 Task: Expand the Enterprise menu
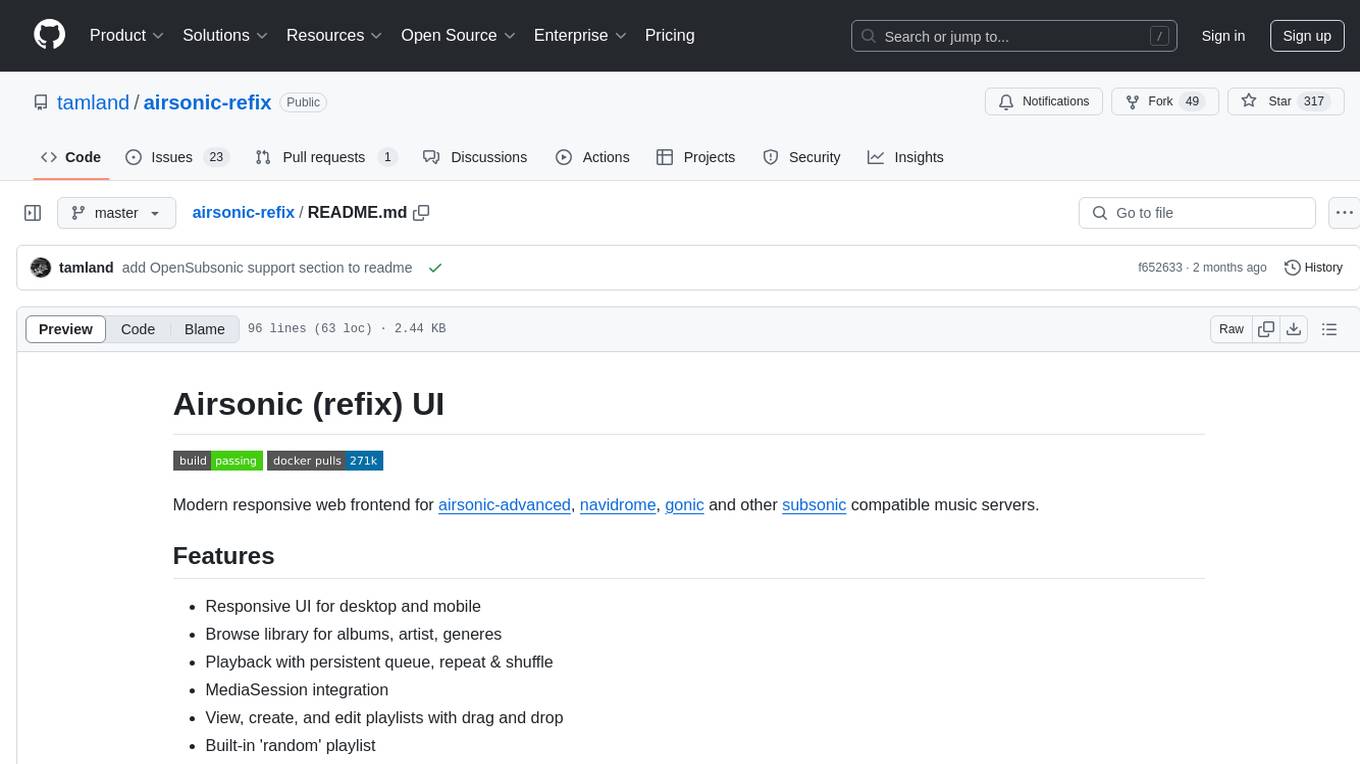580,35
